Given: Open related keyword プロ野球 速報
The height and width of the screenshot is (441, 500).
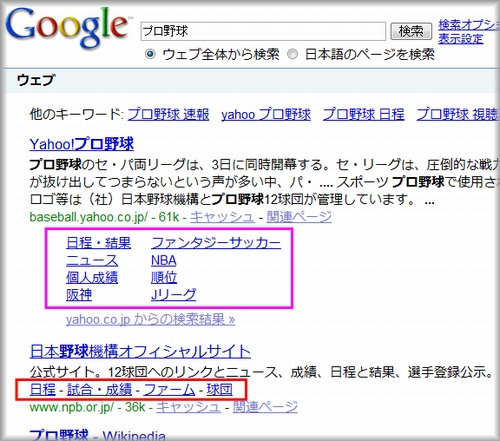Looking at the screenshot, I should (168, 114).
